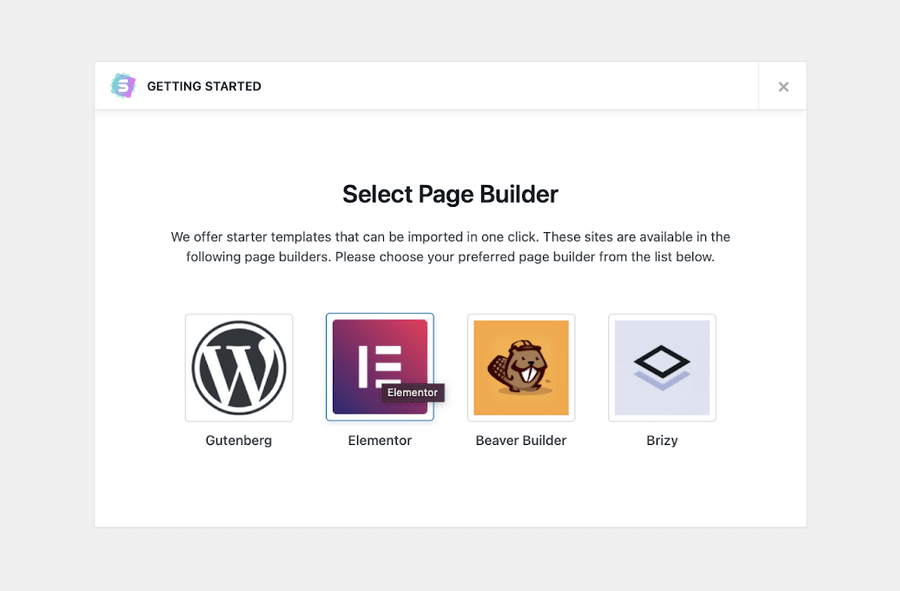
Task: Click the "GETTING STARTED" header title
Action: coord(204,86)
